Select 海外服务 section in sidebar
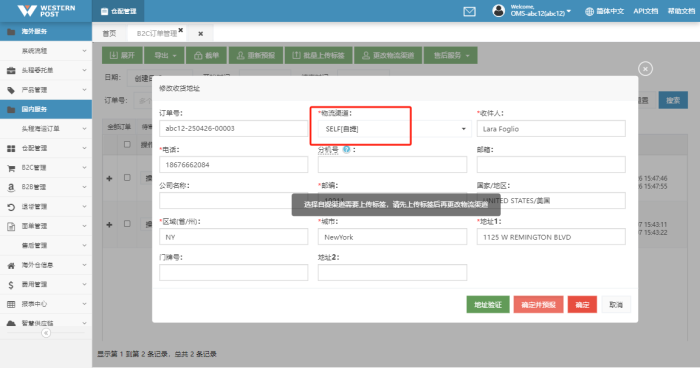The width and height of the screenshot is (700, 368). (x=46, y=32)
